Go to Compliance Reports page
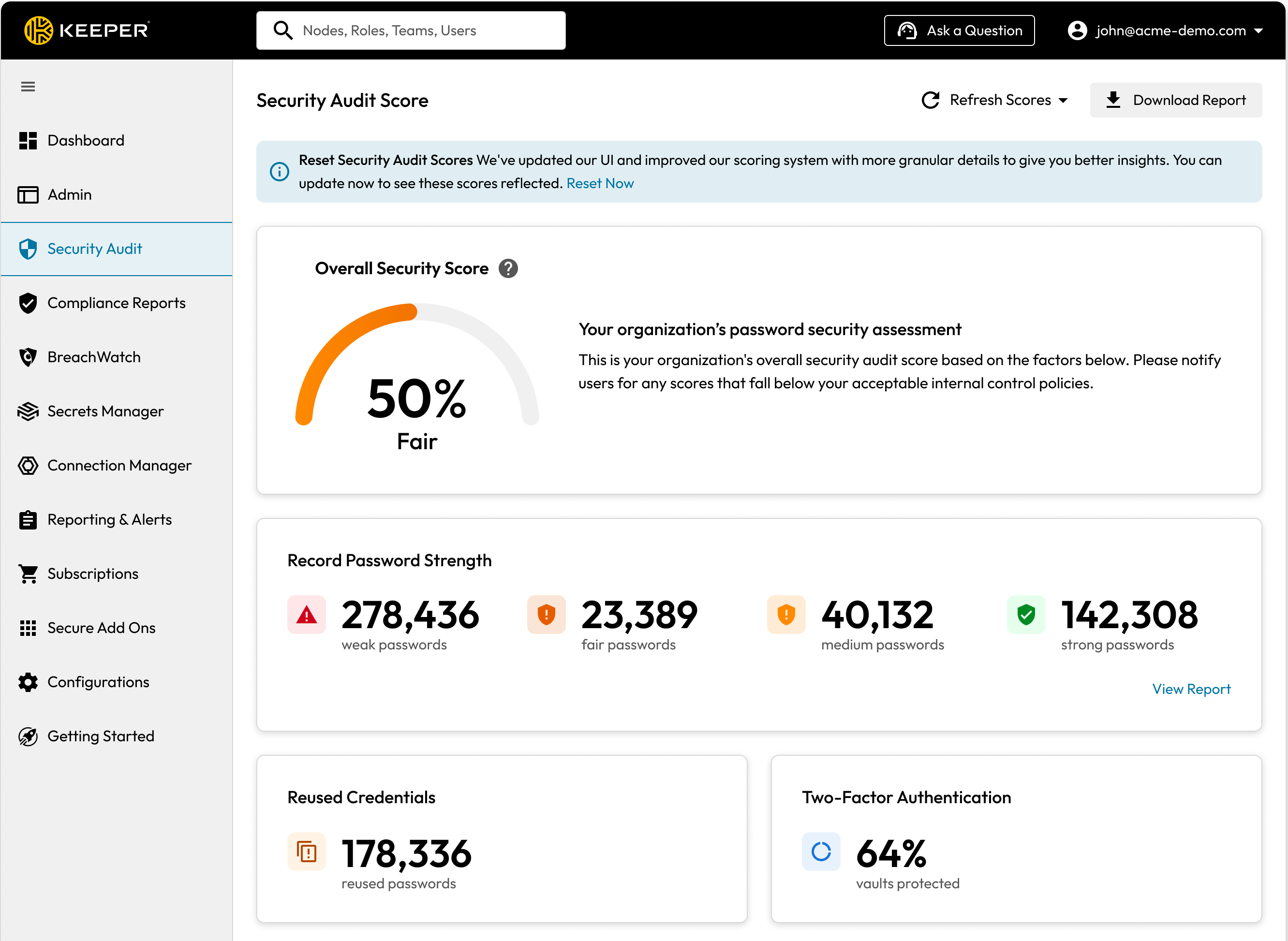The width and height of the screenshot is (1288, 941). pos(116,303)
